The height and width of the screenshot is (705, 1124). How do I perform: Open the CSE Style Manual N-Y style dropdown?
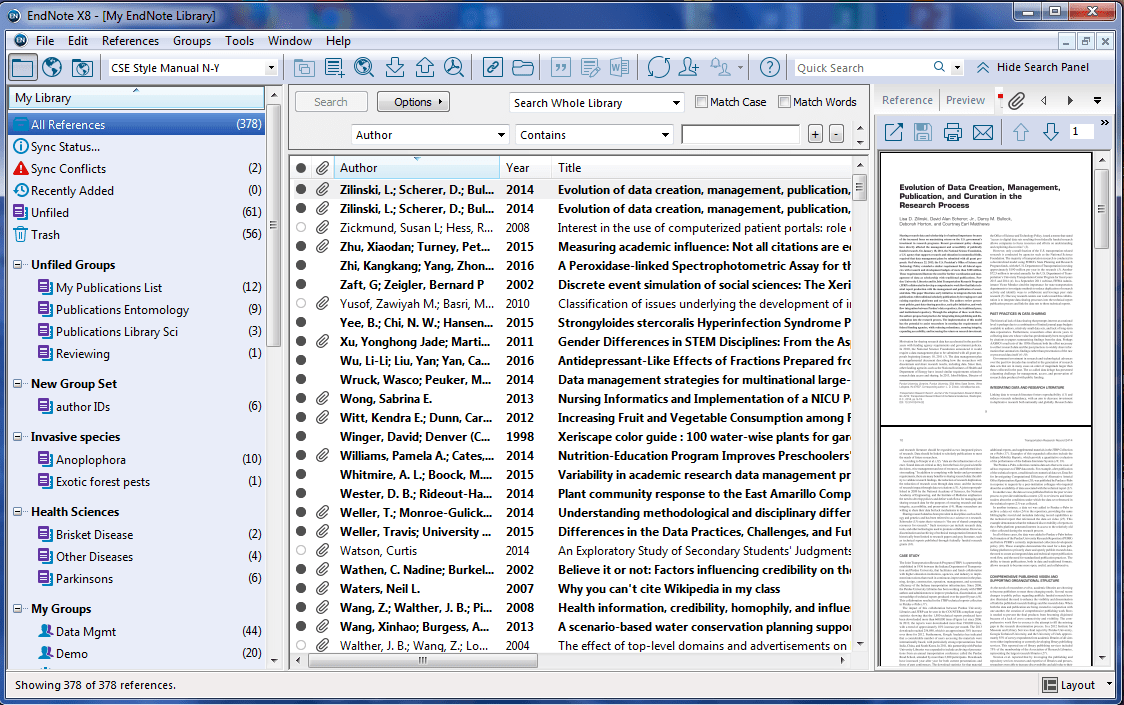[271, 68]
